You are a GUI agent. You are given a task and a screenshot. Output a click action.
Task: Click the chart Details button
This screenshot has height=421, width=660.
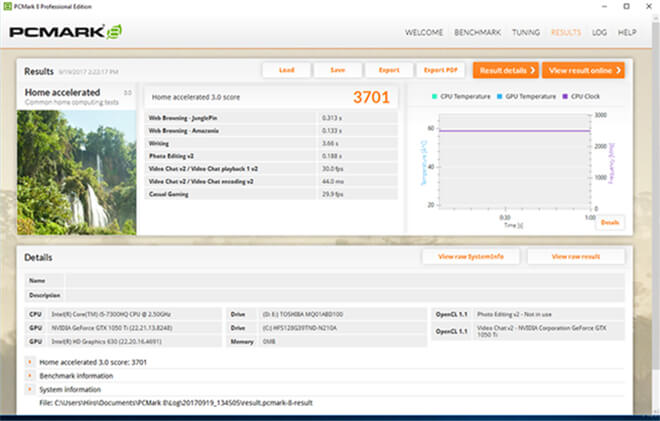610,222
